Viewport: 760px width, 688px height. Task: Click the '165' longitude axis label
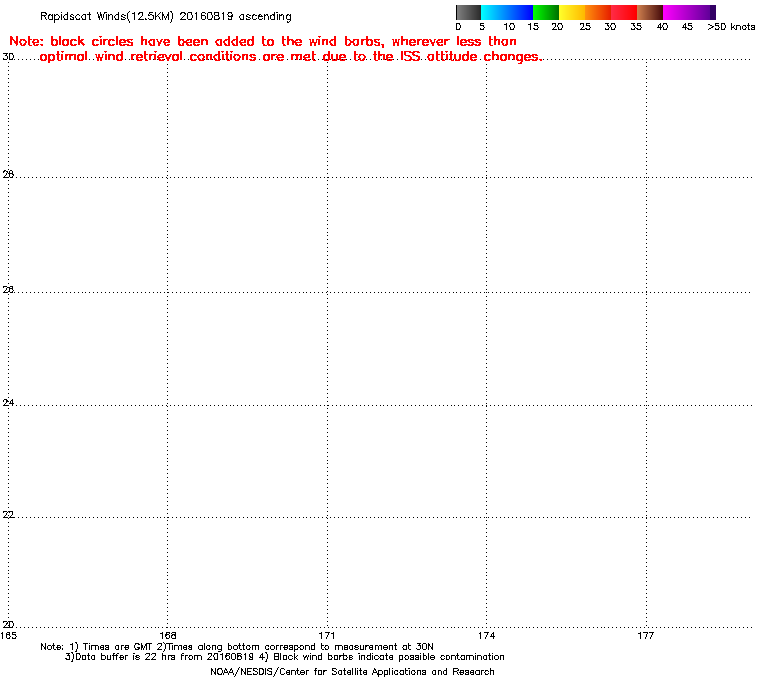(x=8, y=636)
